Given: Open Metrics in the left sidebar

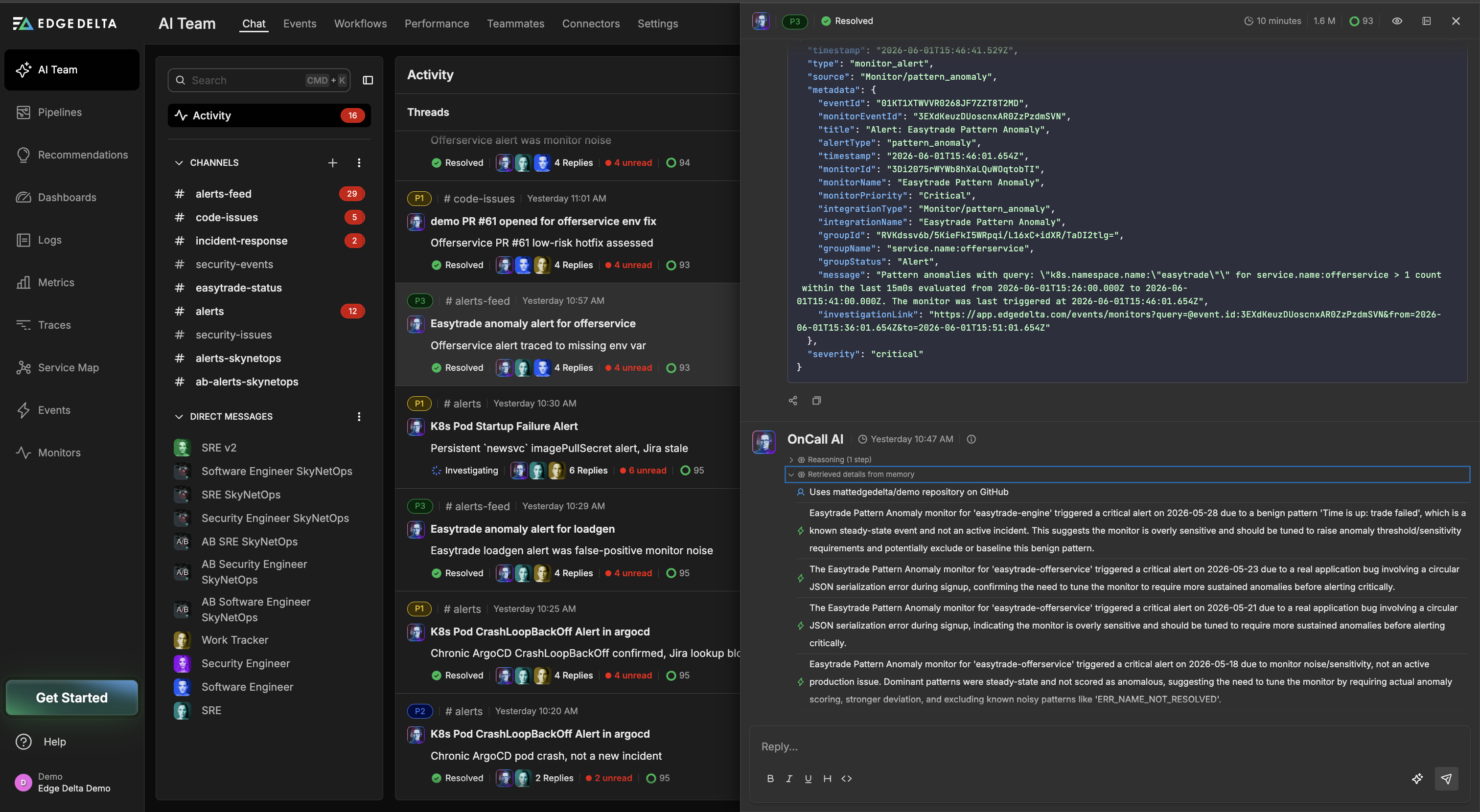Looking at the screenshot, I should point(72,282).
